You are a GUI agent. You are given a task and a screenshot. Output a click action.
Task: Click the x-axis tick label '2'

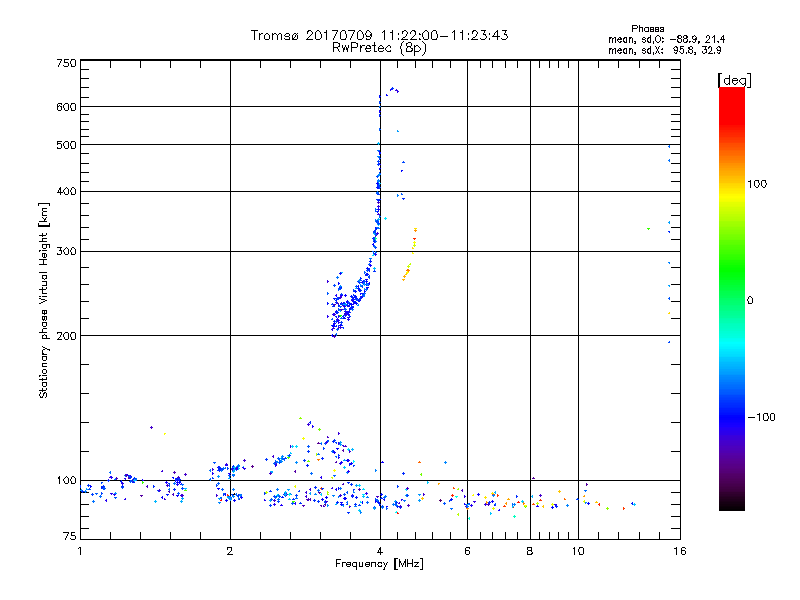pos(230,551)
